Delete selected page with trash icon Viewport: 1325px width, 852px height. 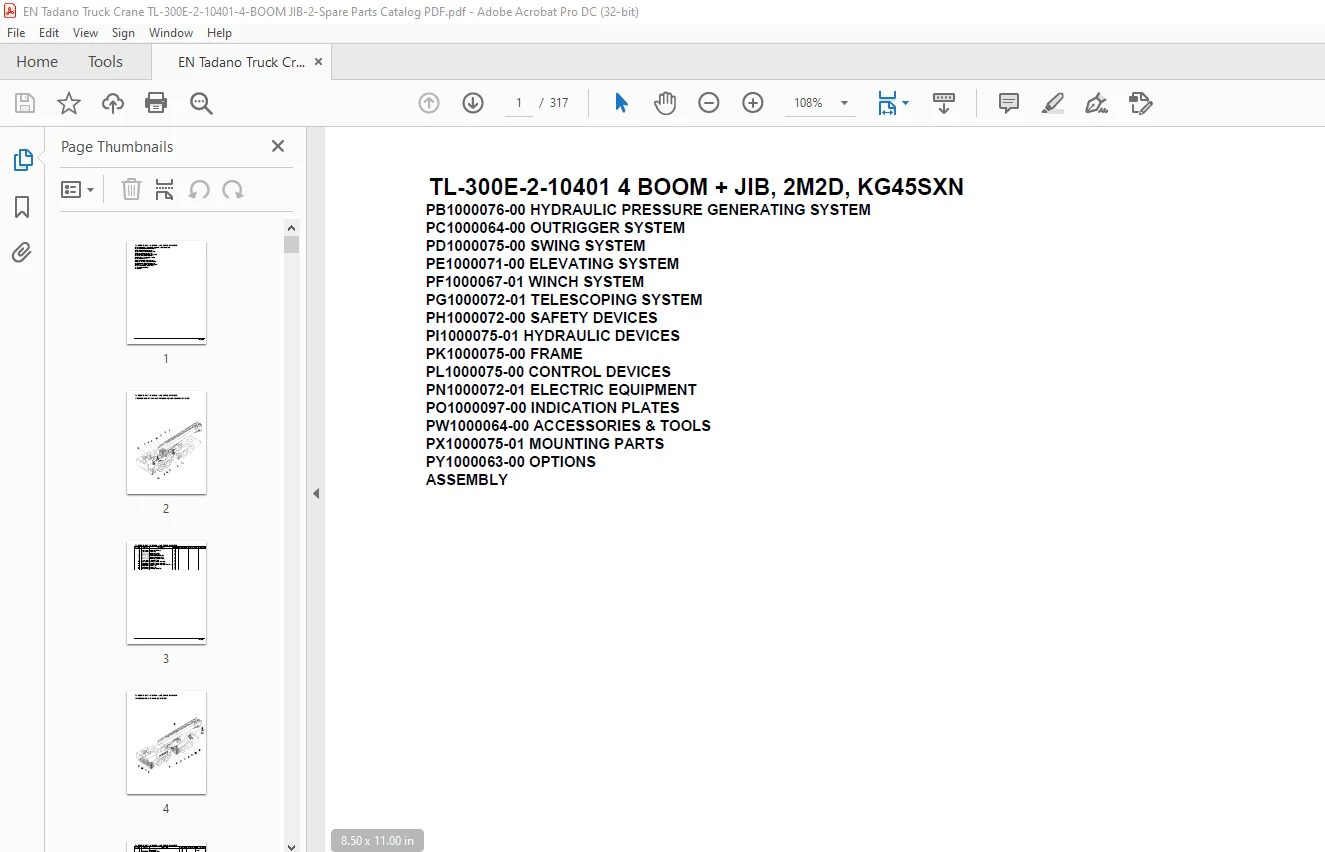[x=131, y=190]
